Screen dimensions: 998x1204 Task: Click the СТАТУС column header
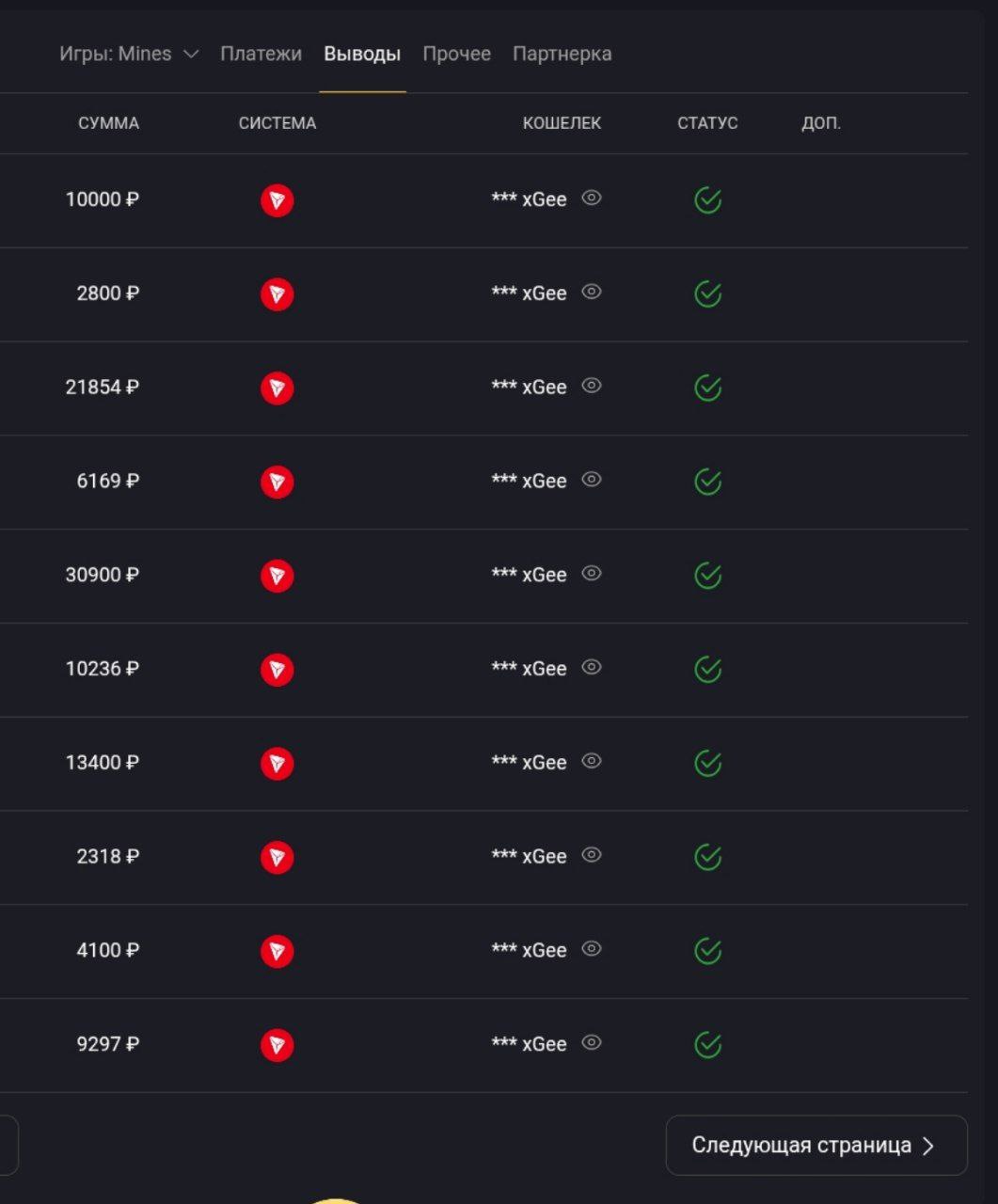707,123
